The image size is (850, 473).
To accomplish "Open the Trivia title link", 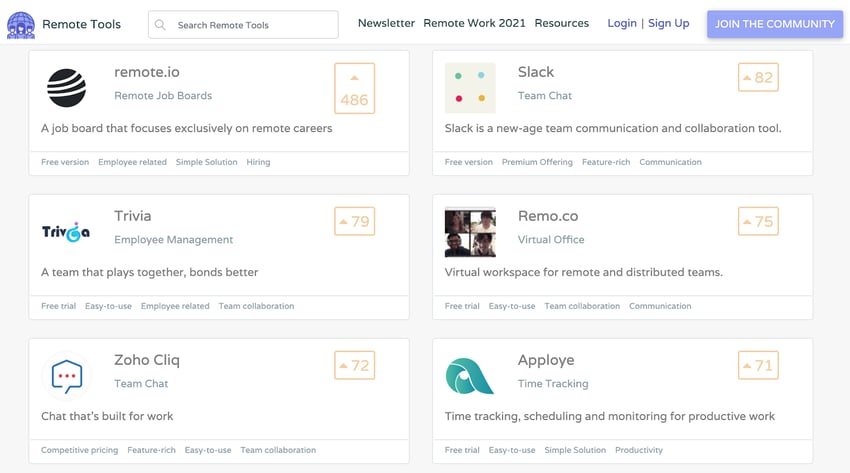I will coord(133,216).
